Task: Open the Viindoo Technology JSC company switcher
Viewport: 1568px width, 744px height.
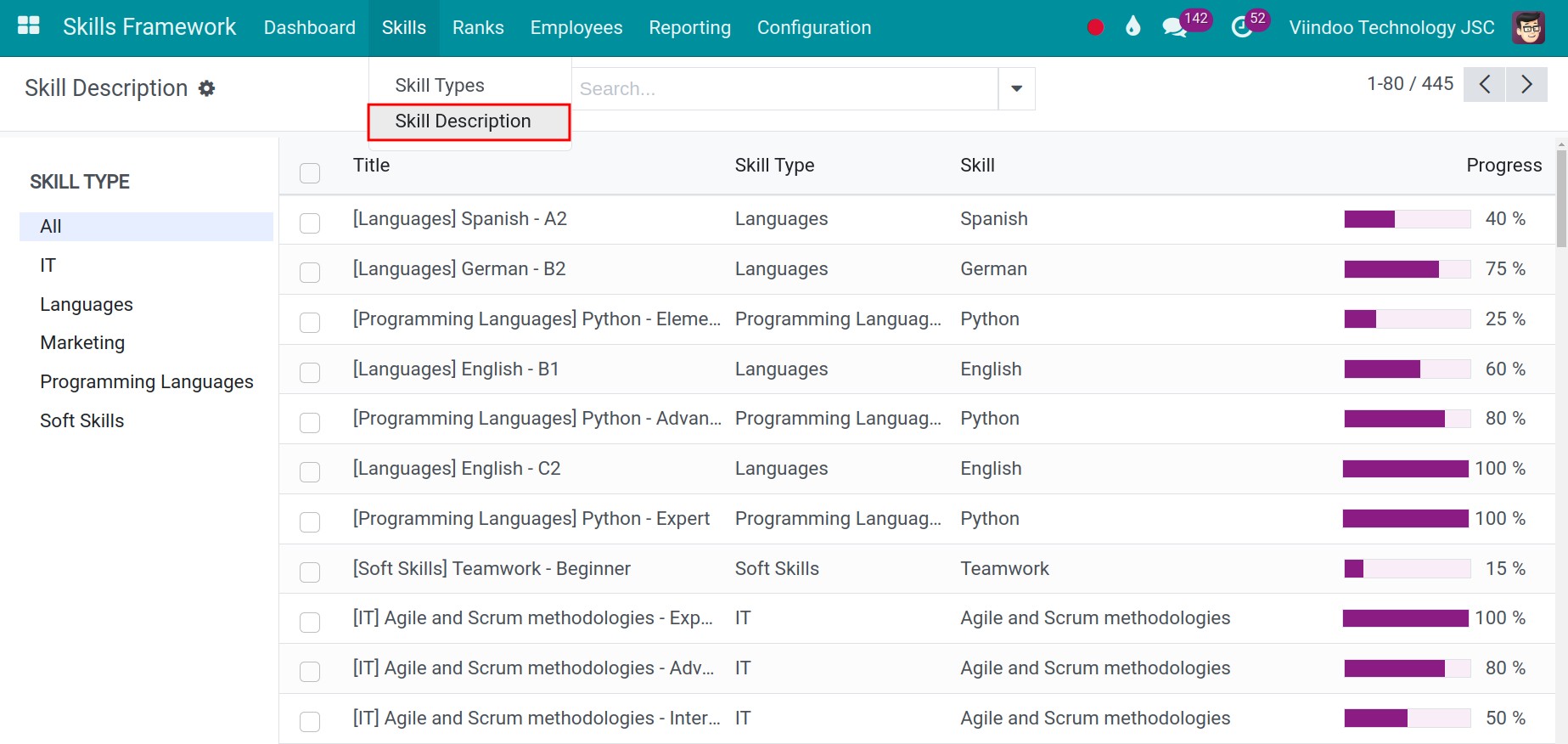Action: tap(1391, 27)
